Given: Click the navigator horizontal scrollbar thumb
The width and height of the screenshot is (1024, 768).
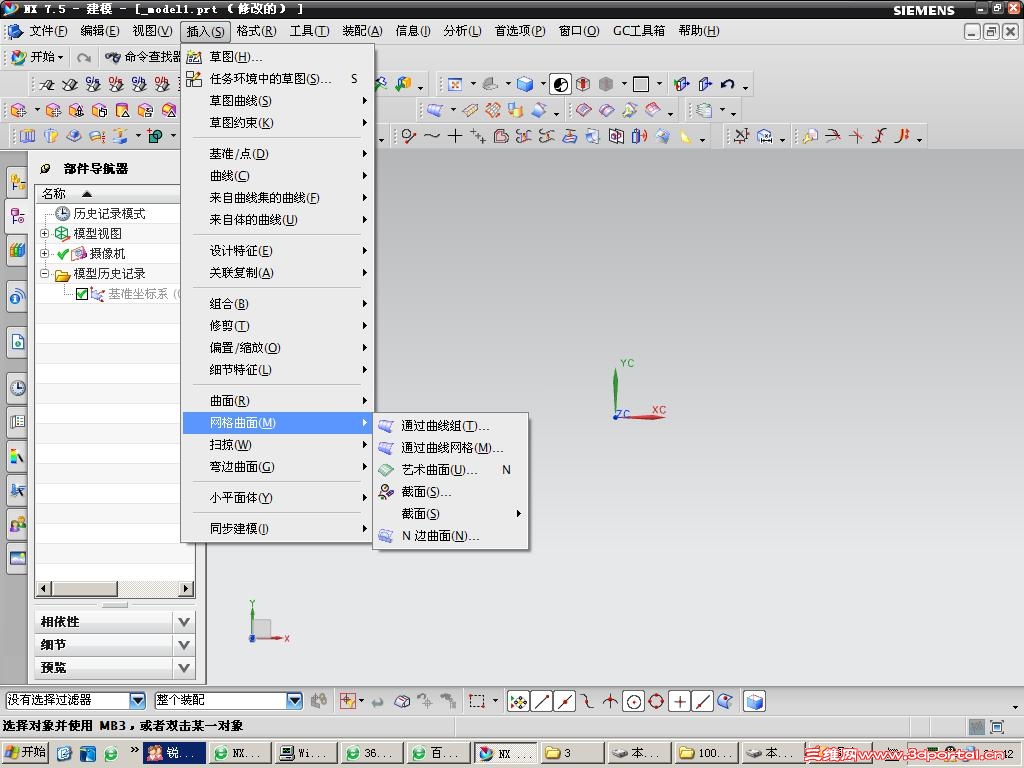Looking at the screenshot, I should pyautogui.click(x=84, y=588).
